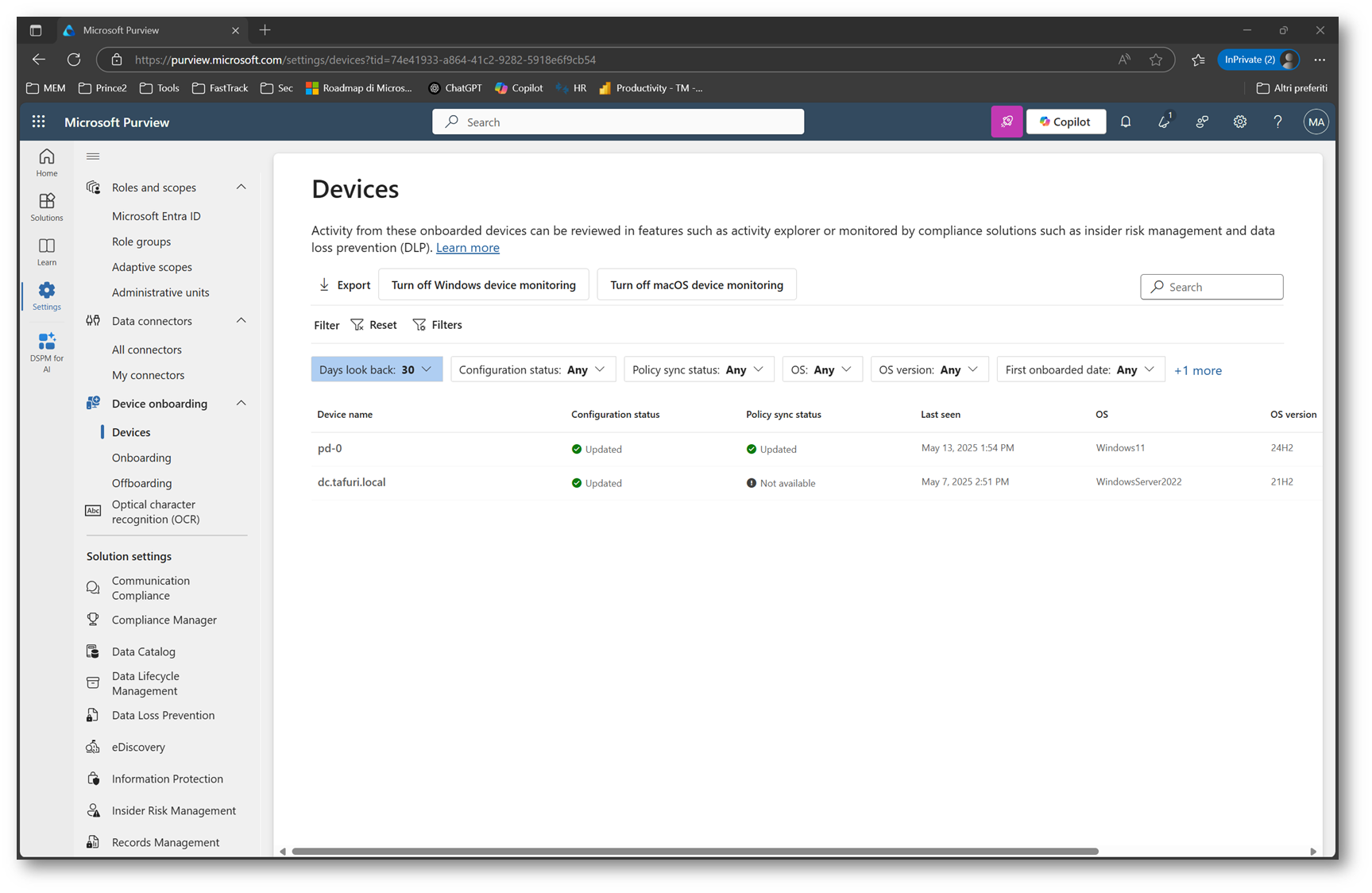
Task: Open the OS version filter dropdown
Action: click(929, 369)
